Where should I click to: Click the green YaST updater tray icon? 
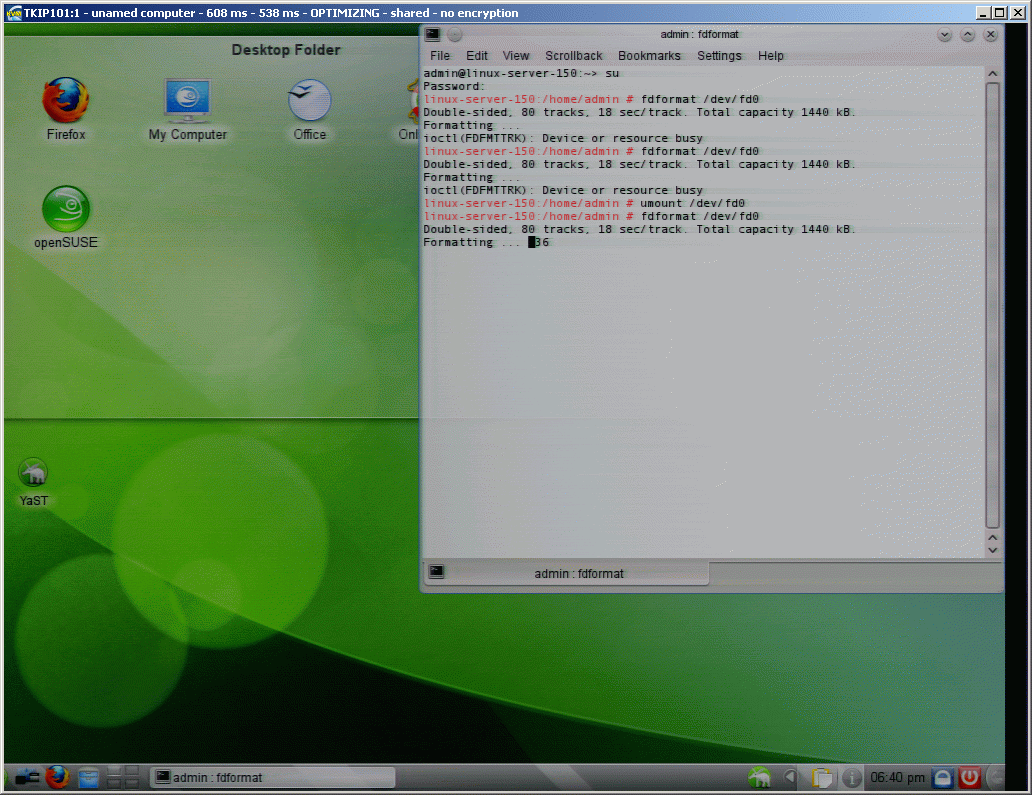click(x=760, y=778)
